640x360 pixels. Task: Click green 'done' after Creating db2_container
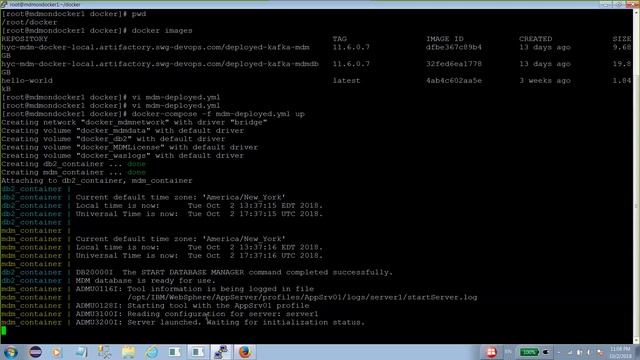coord(136,164)
